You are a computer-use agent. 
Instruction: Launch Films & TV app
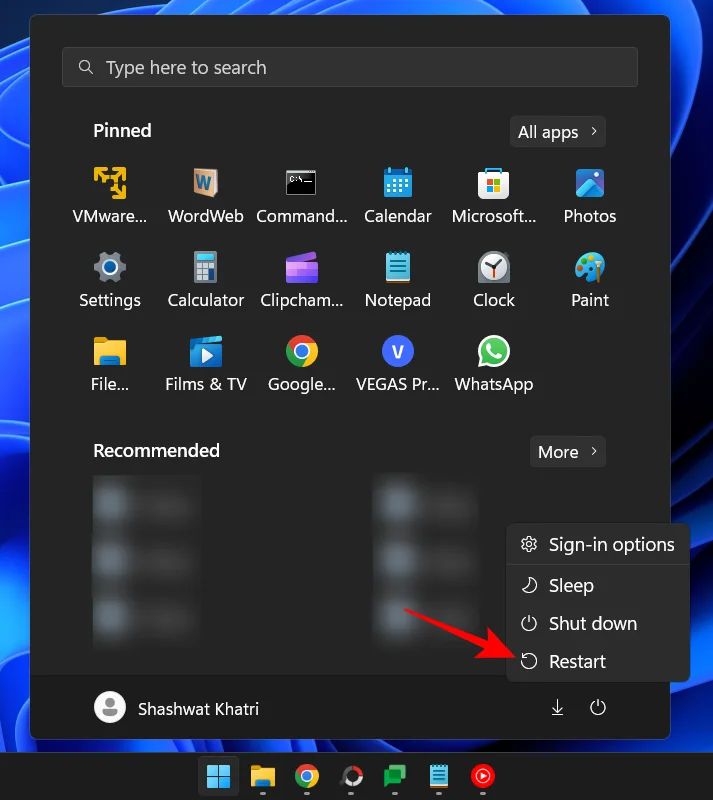click(x=206, y=364)
